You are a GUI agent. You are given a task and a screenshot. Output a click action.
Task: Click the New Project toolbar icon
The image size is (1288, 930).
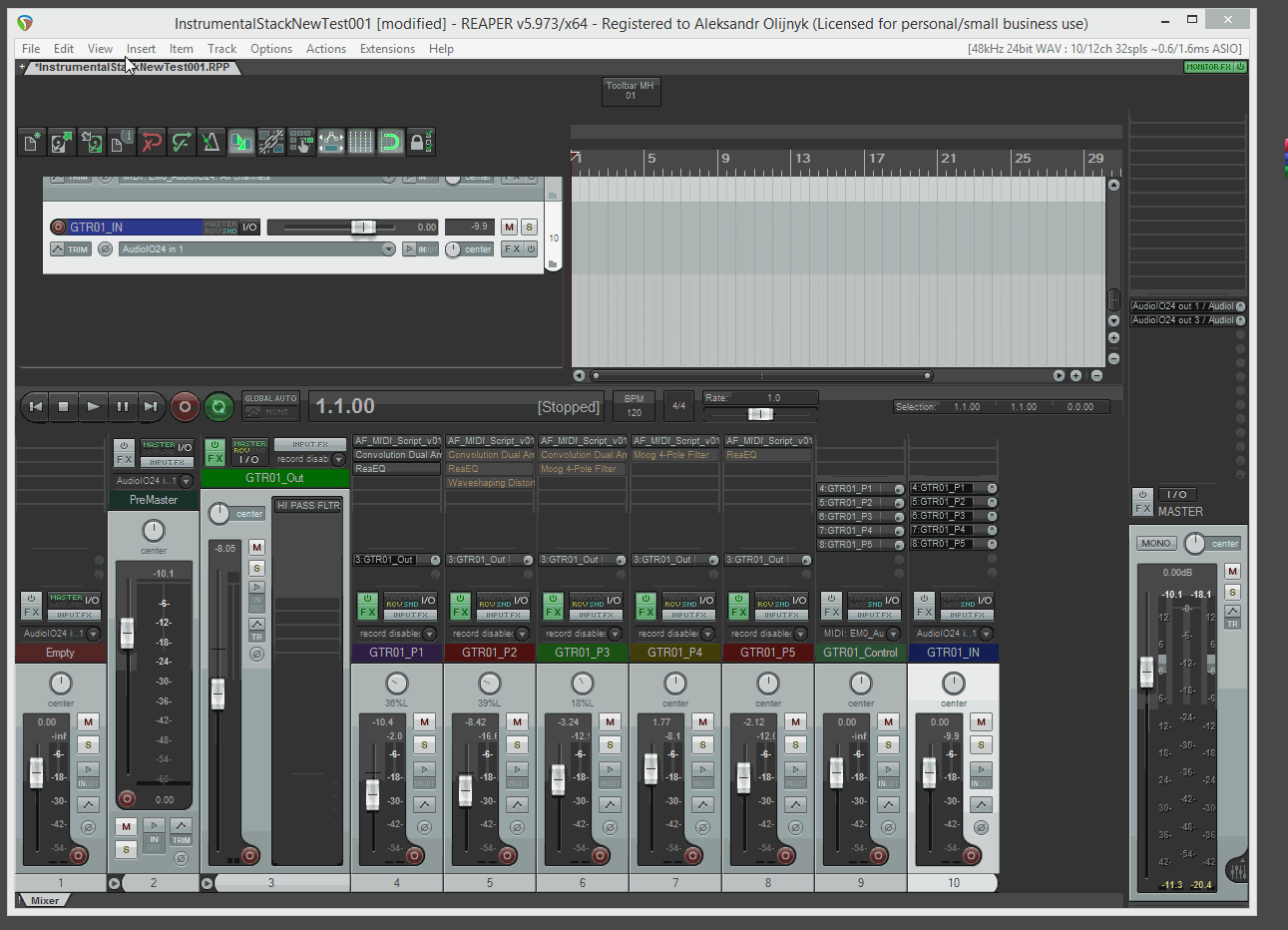pos(32,143)
